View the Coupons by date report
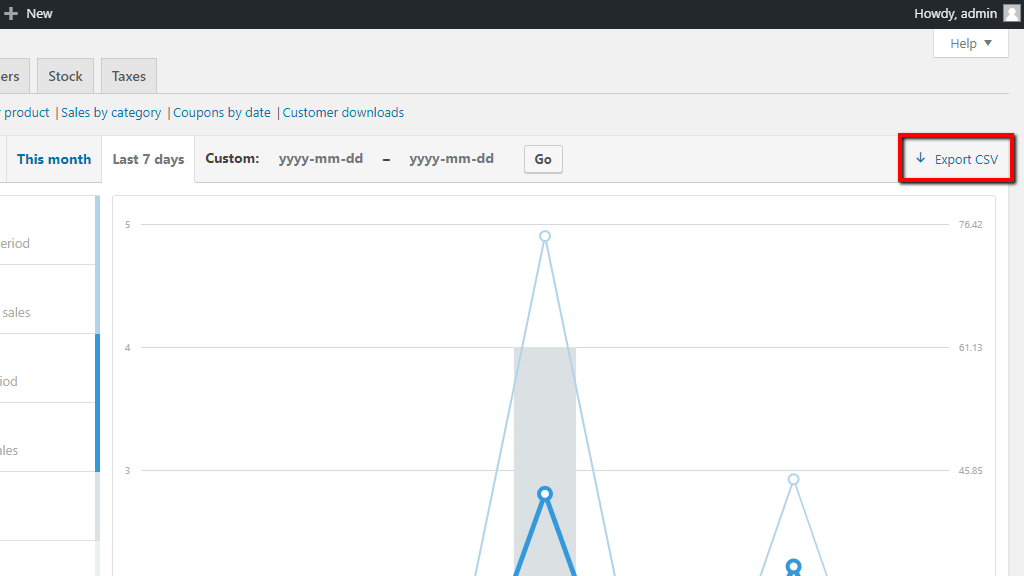The image size is (1024, 576). 222,112
